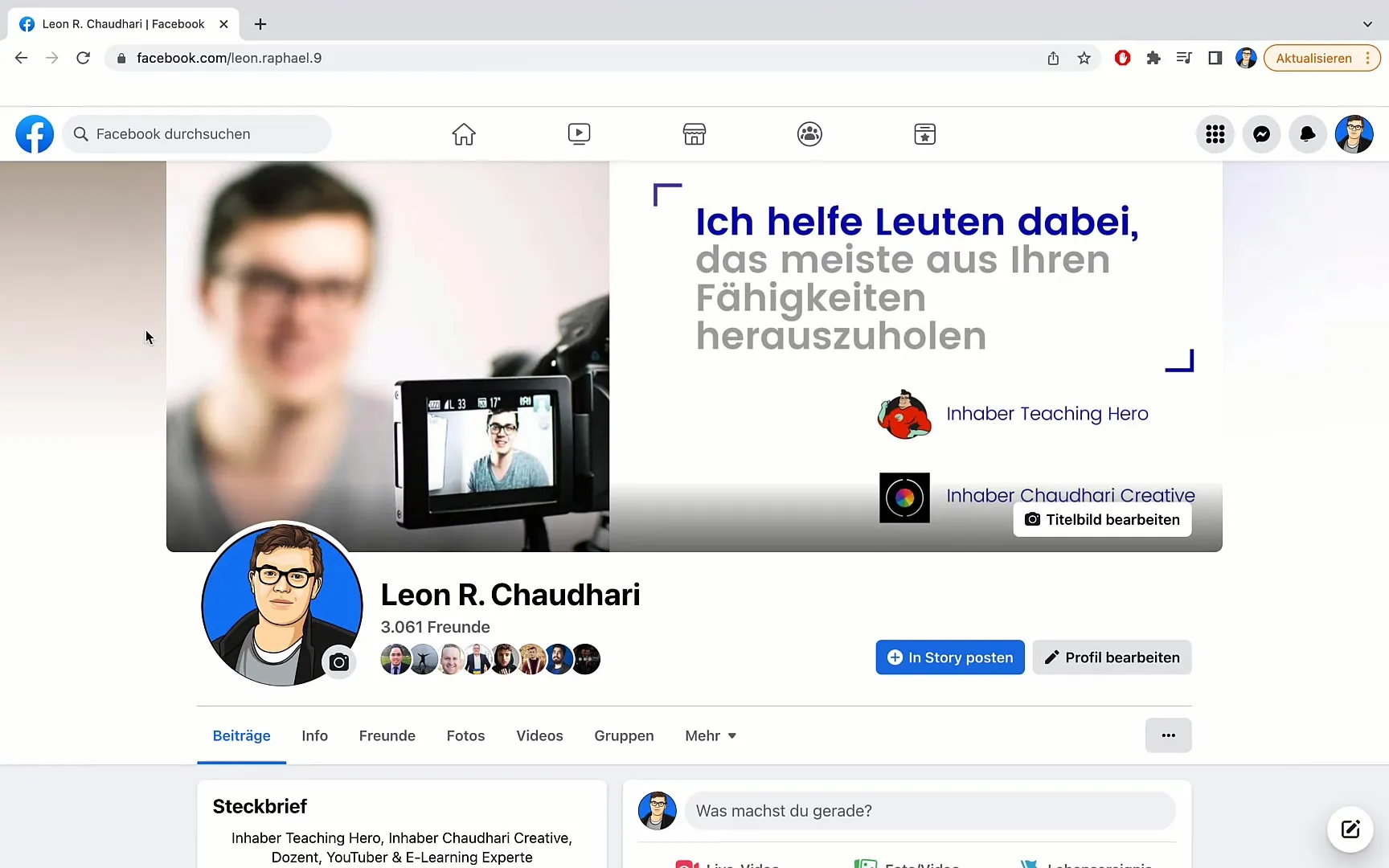Toggle the Chrome side panel icon
1389x868 pixels.
[1215, 58]
